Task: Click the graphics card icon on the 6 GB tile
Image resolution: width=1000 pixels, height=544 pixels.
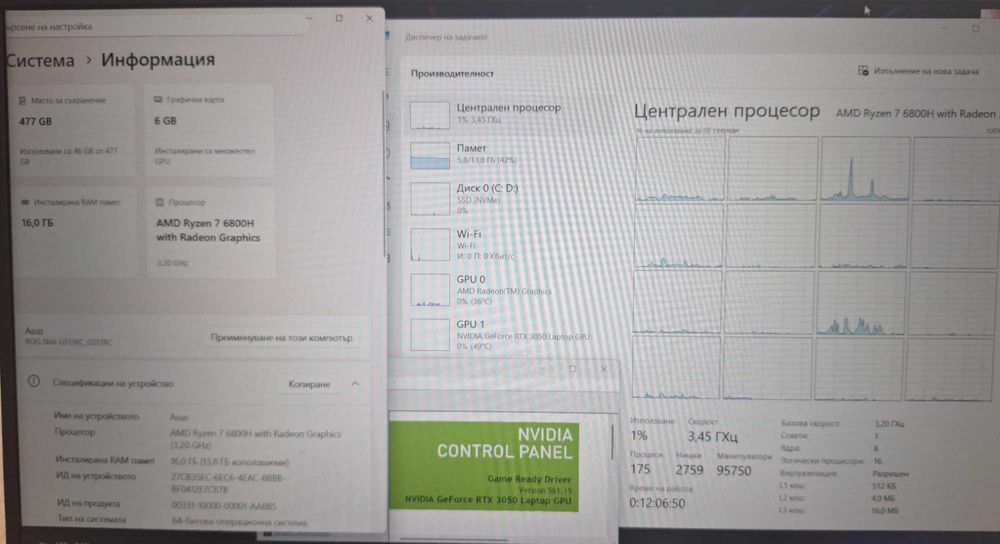Action: coord(158,99)
